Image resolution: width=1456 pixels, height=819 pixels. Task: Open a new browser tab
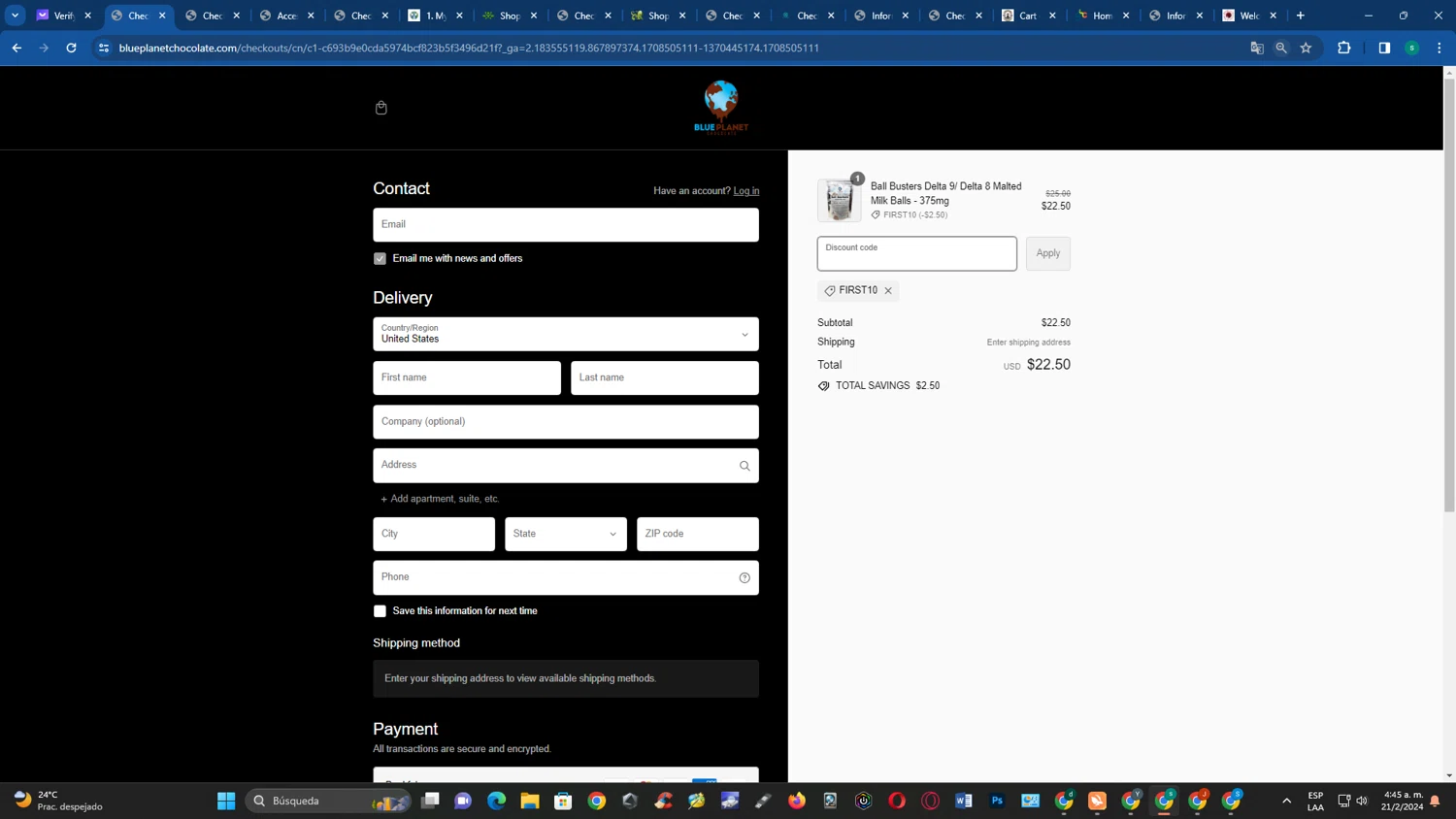1301,16
